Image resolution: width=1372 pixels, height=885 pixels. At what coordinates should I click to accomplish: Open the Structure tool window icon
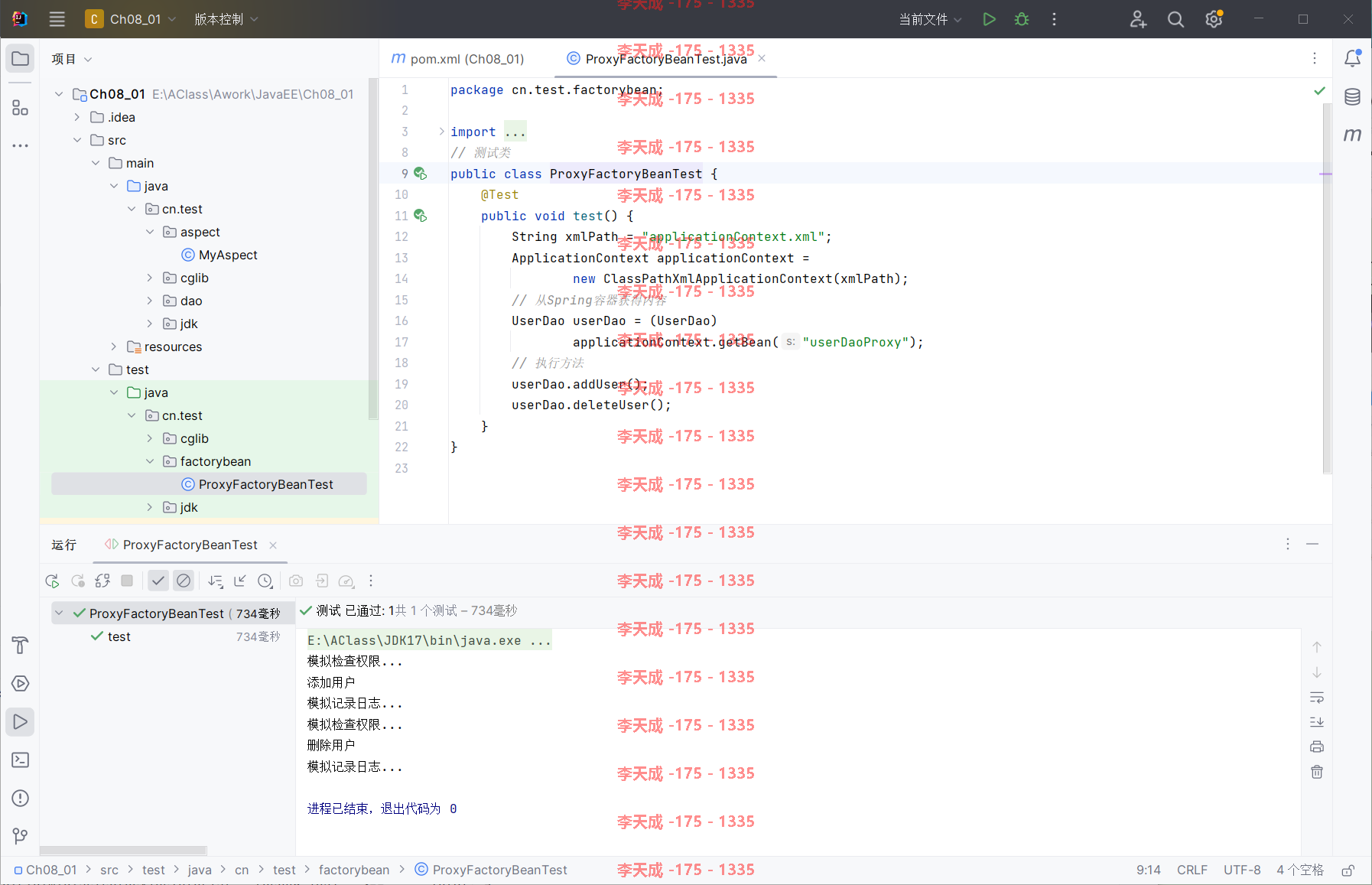(x=21, y=108)
